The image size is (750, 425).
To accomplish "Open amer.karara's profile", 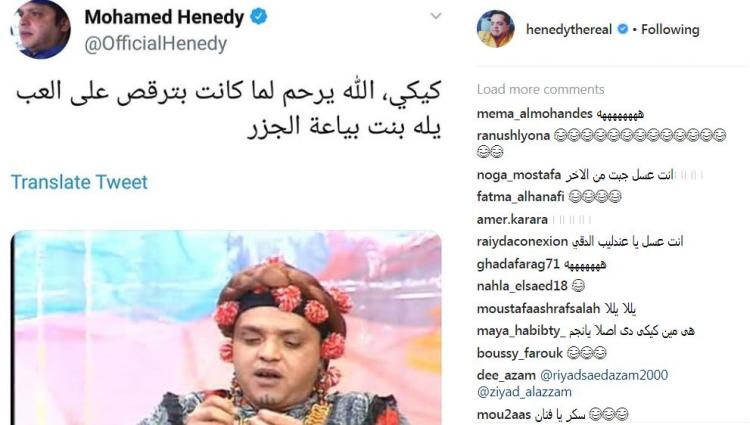I will (512, 219).
